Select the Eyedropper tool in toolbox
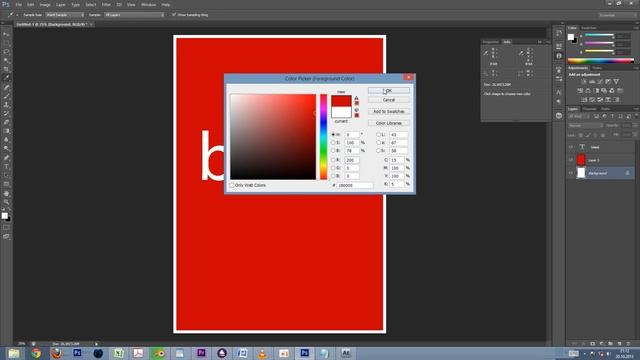640x360 pixels. pyautogui.click(x=6, y=78)
